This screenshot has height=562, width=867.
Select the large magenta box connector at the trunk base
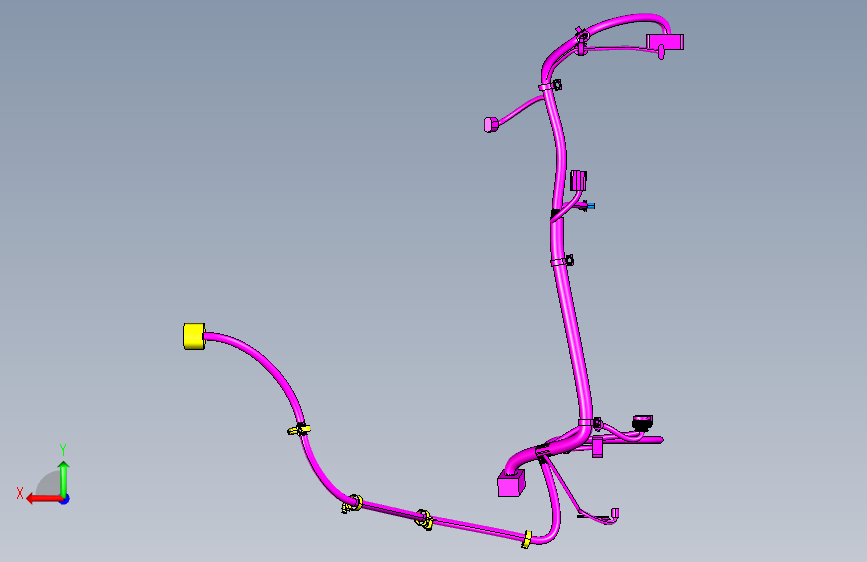tap(511, 483)
